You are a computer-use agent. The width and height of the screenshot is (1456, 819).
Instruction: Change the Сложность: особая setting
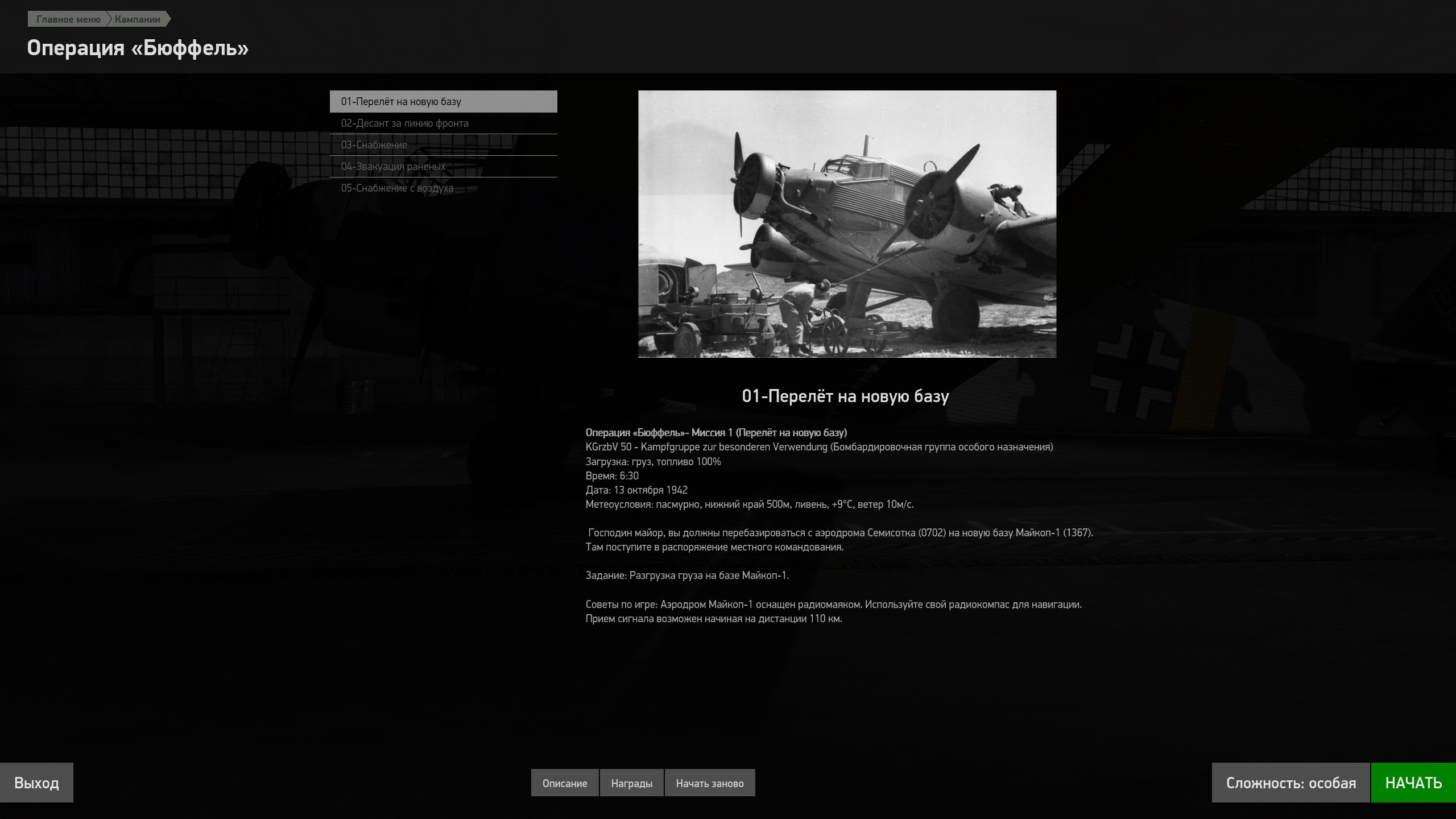pos(1290,783)
